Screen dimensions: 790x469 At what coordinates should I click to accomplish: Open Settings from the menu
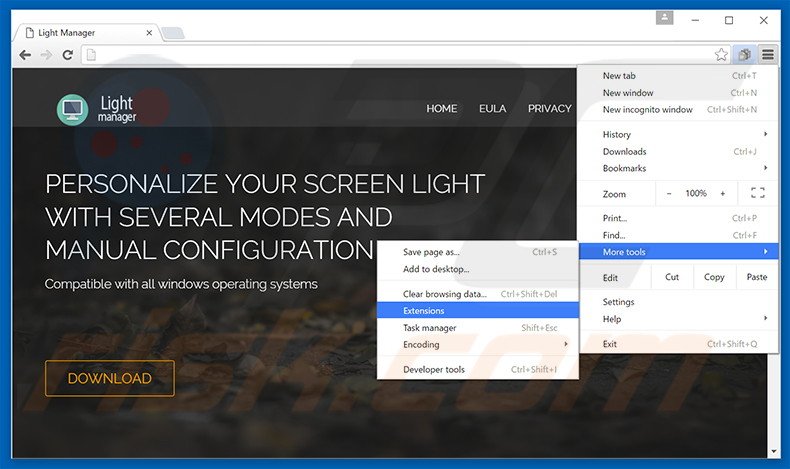point(678,302)
